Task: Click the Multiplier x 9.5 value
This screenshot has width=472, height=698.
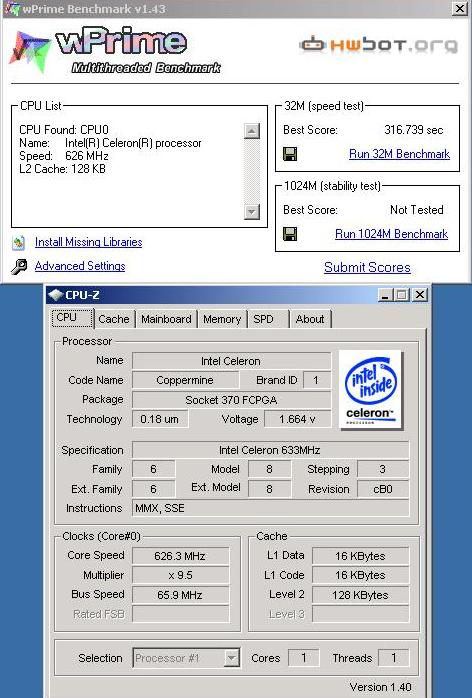Action: point(180,575)
